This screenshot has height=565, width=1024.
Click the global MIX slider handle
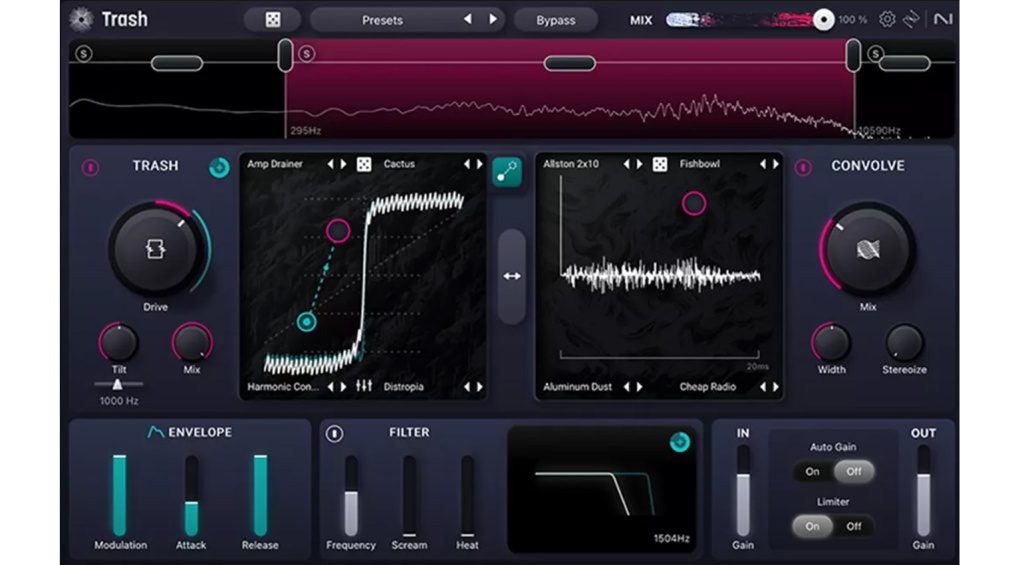click(824, 20)
